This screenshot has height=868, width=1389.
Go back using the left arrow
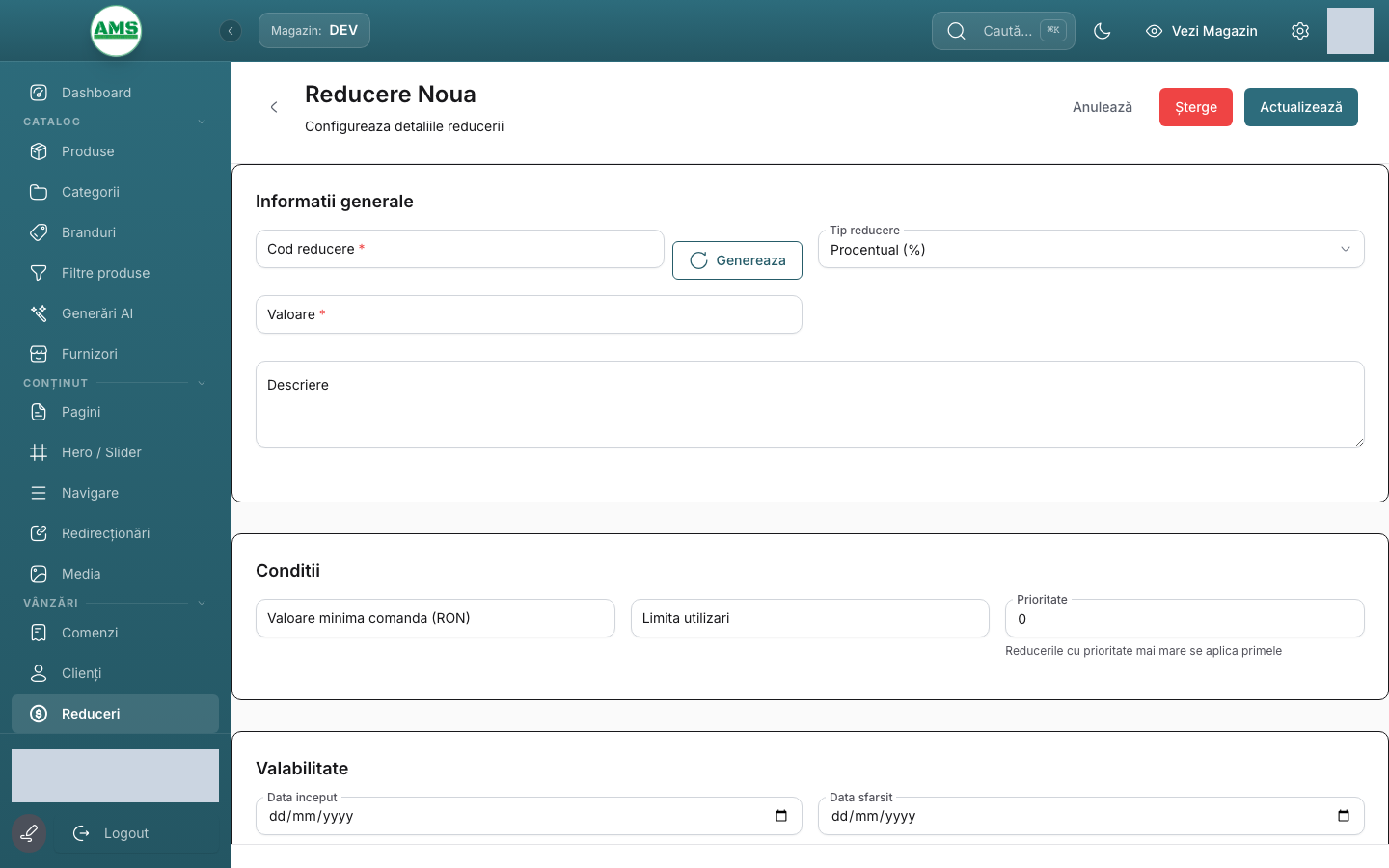click(274, 107)
